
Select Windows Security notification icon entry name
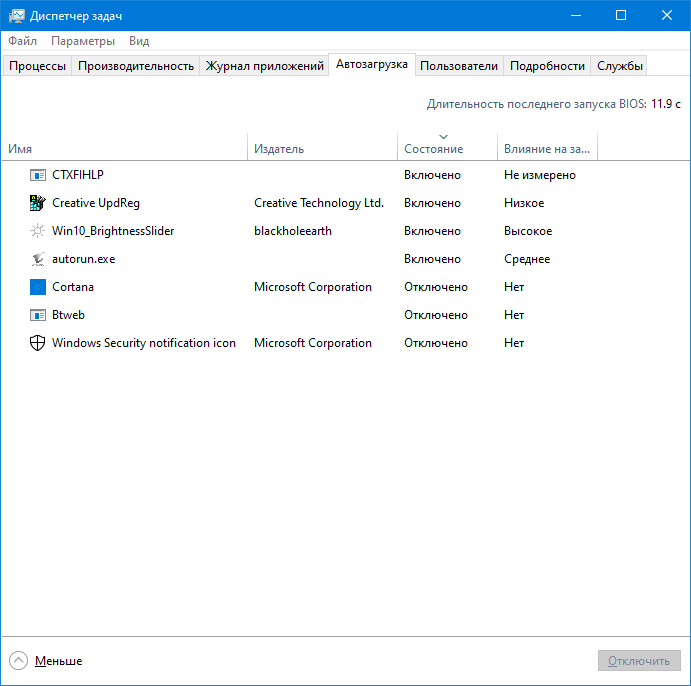(x=144, y=343)
